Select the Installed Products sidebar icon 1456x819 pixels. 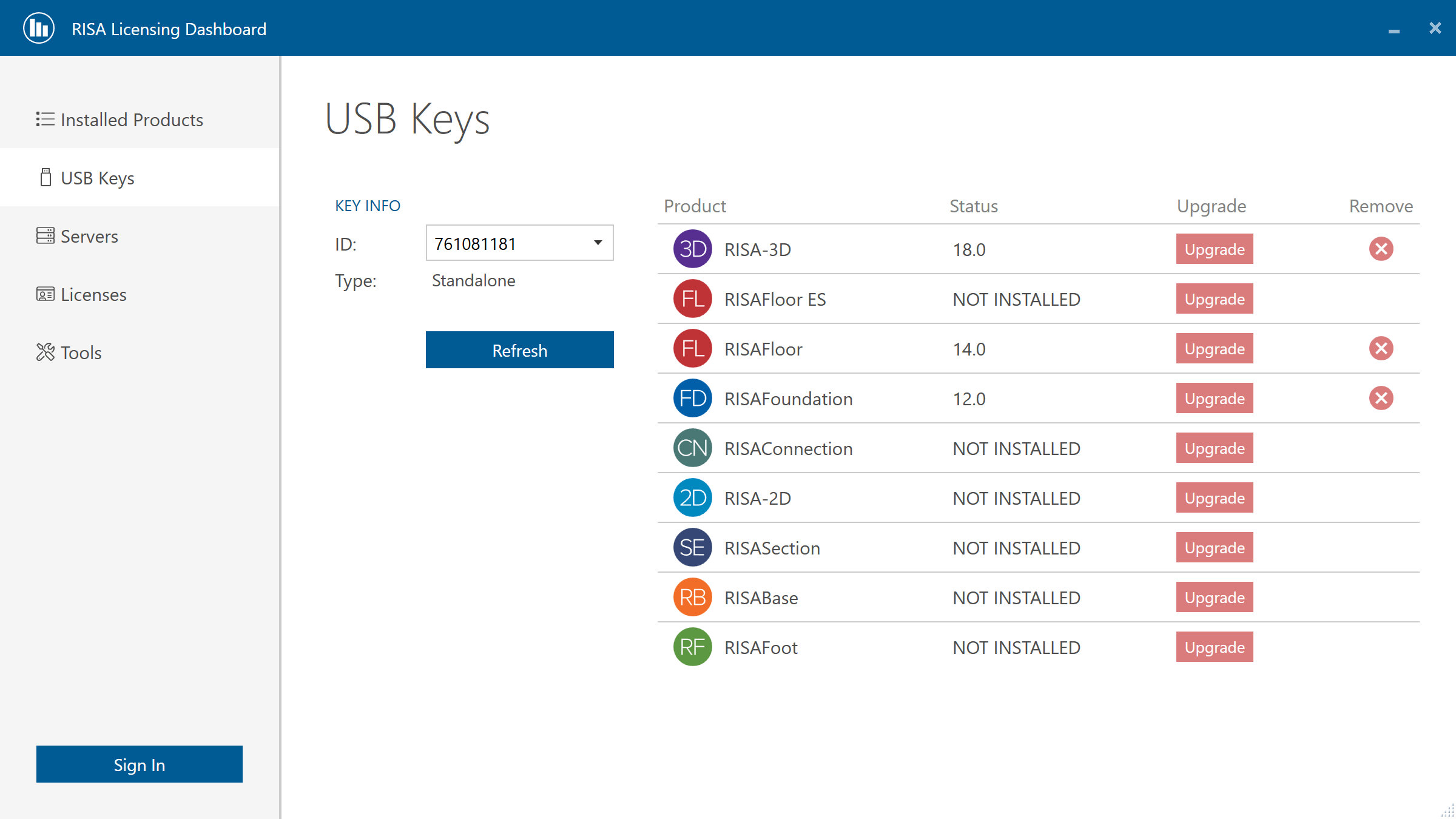tap(45, 120)
